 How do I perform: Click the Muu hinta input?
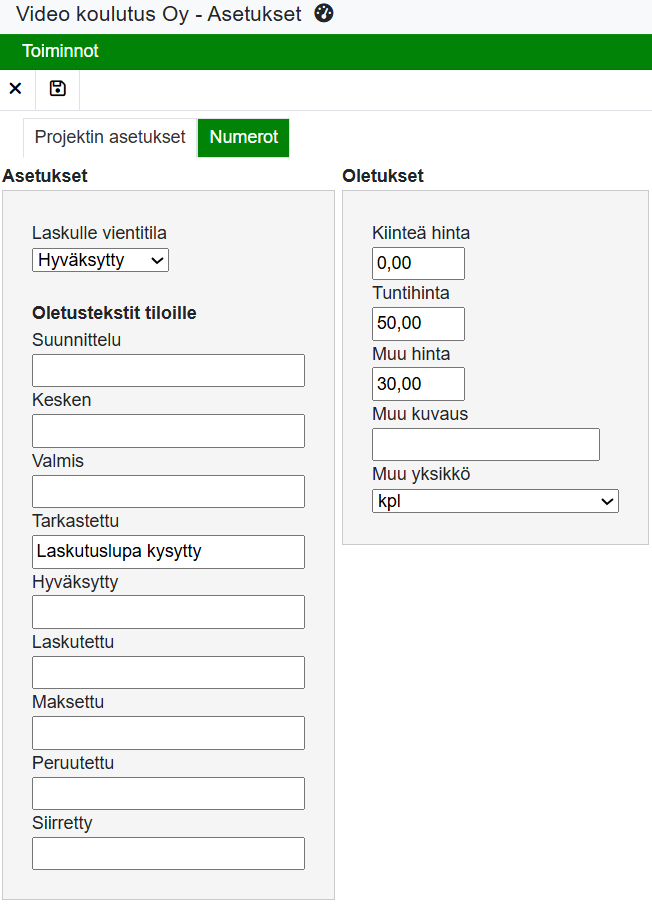pyautogui.click(x=418, y=384)
